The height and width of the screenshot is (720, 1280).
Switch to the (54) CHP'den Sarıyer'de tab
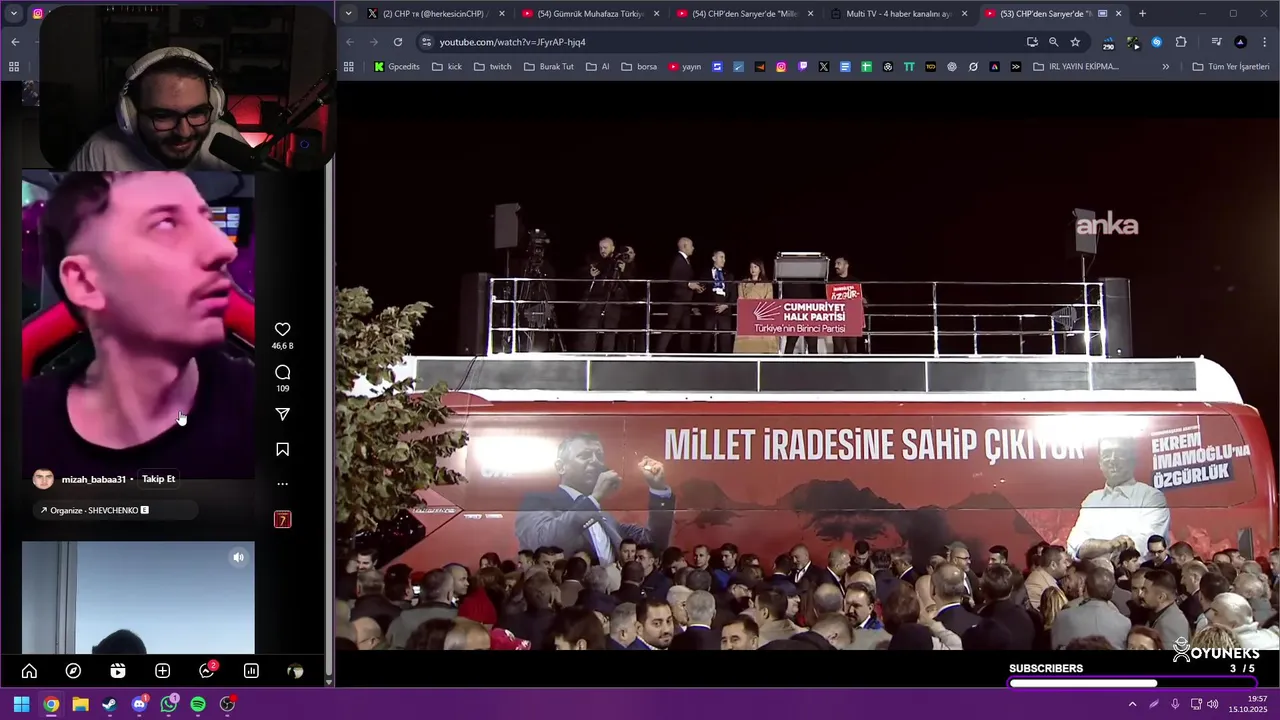[x=745, y=14]
